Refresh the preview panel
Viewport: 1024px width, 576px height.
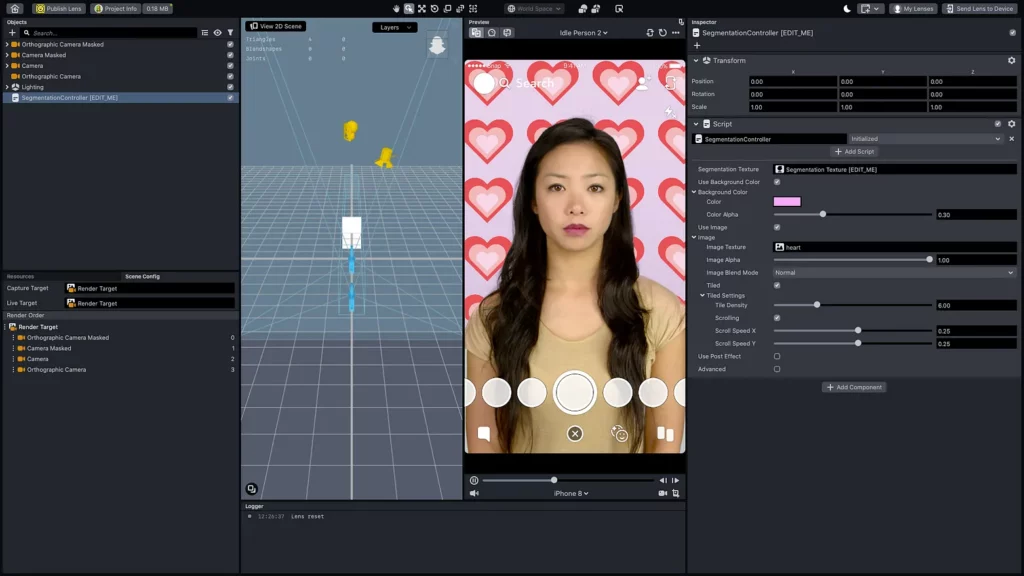(650, 33)
